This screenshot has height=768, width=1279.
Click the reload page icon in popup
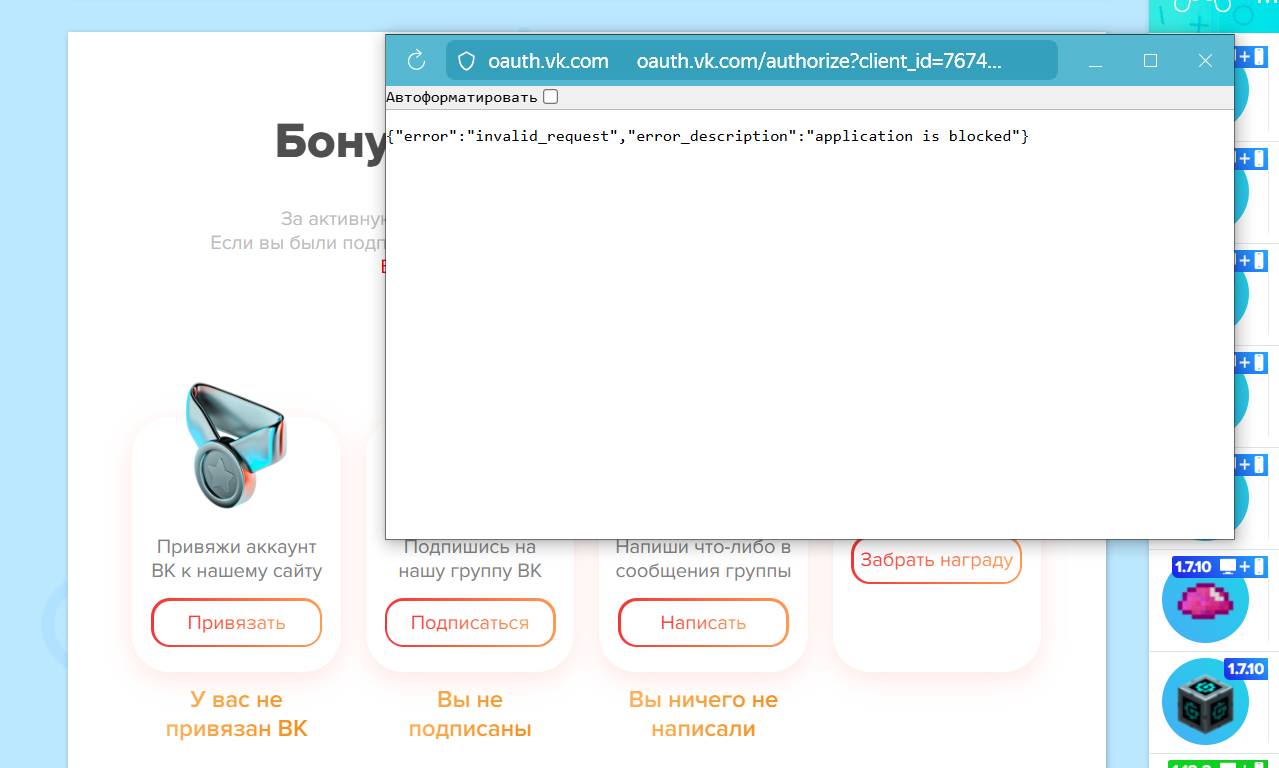[417, 61]
